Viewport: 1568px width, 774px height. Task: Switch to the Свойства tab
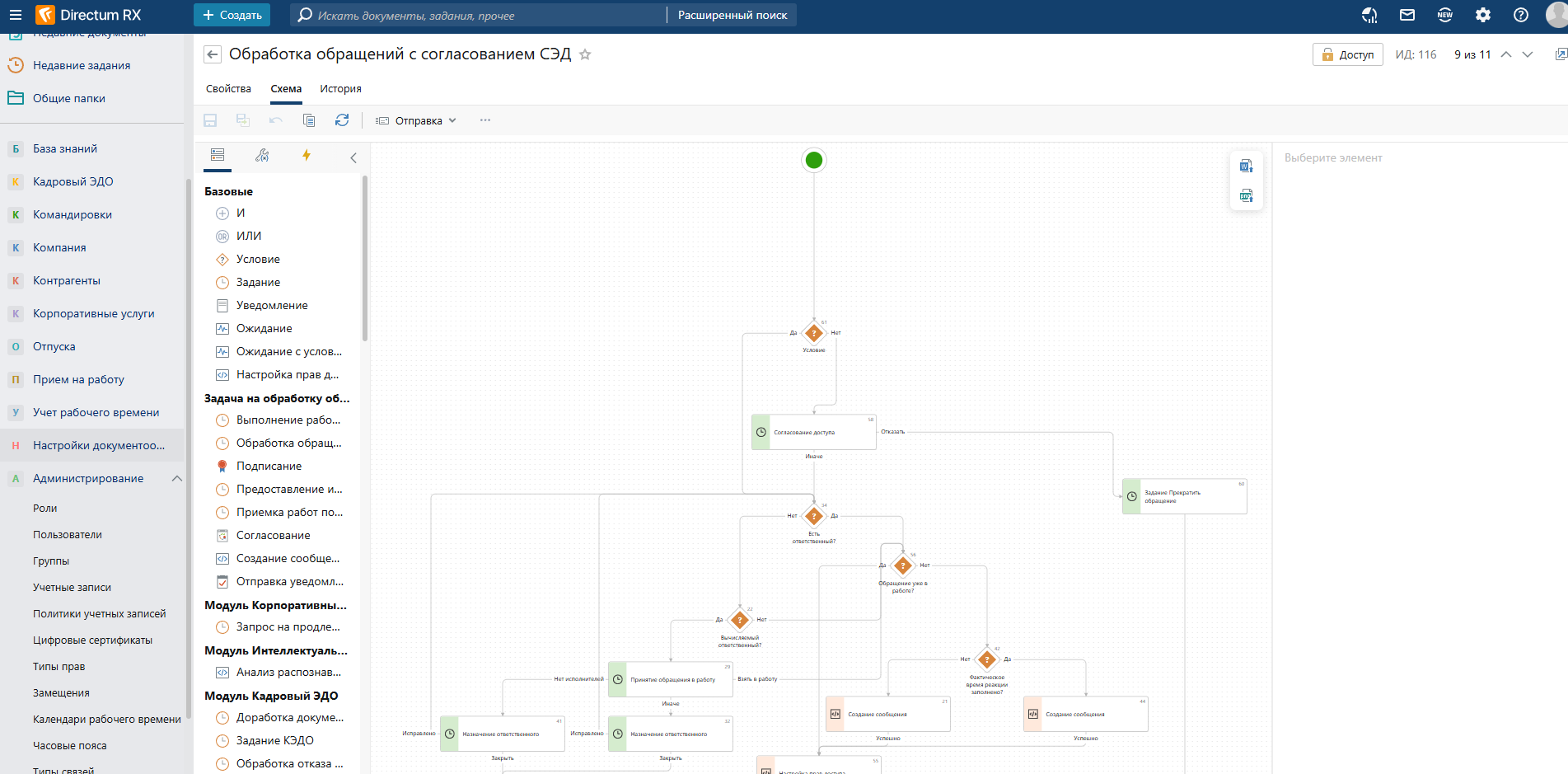[228, 89]
